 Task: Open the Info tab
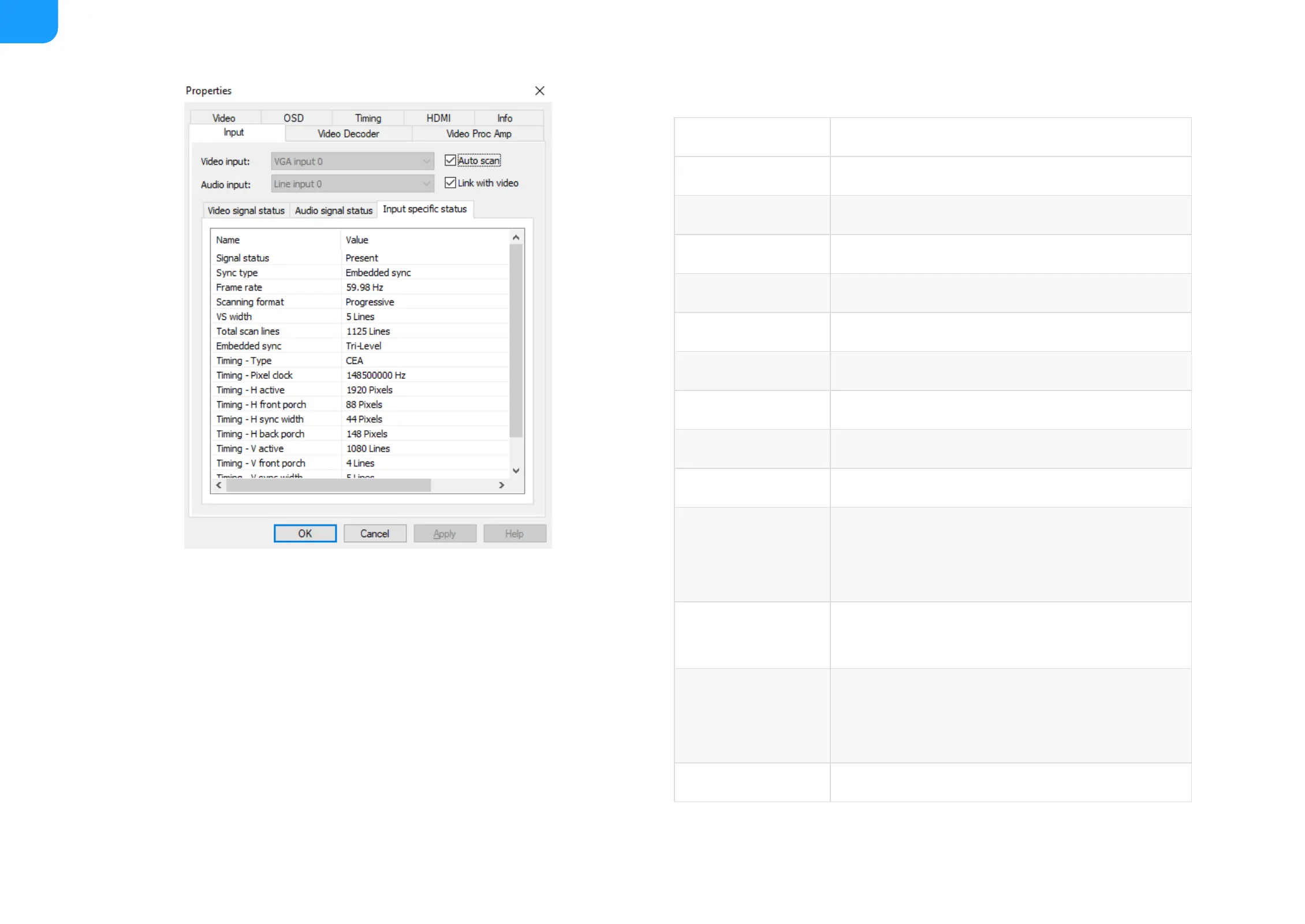point(505,118)
